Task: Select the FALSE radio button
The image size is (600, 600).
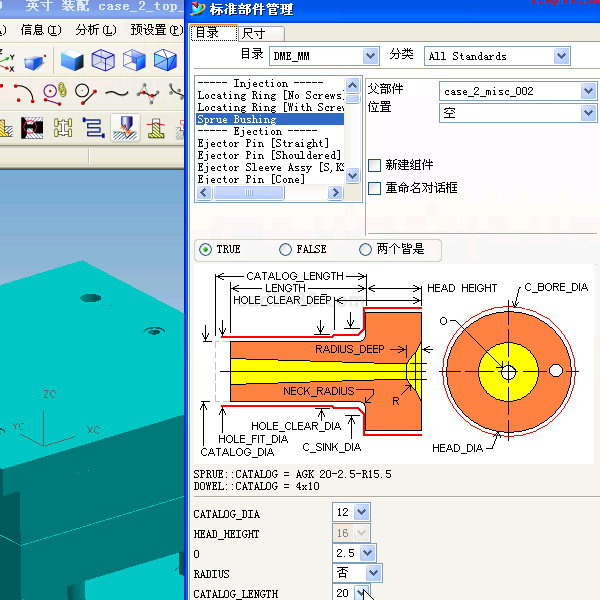Action: (x=286, y=249)
